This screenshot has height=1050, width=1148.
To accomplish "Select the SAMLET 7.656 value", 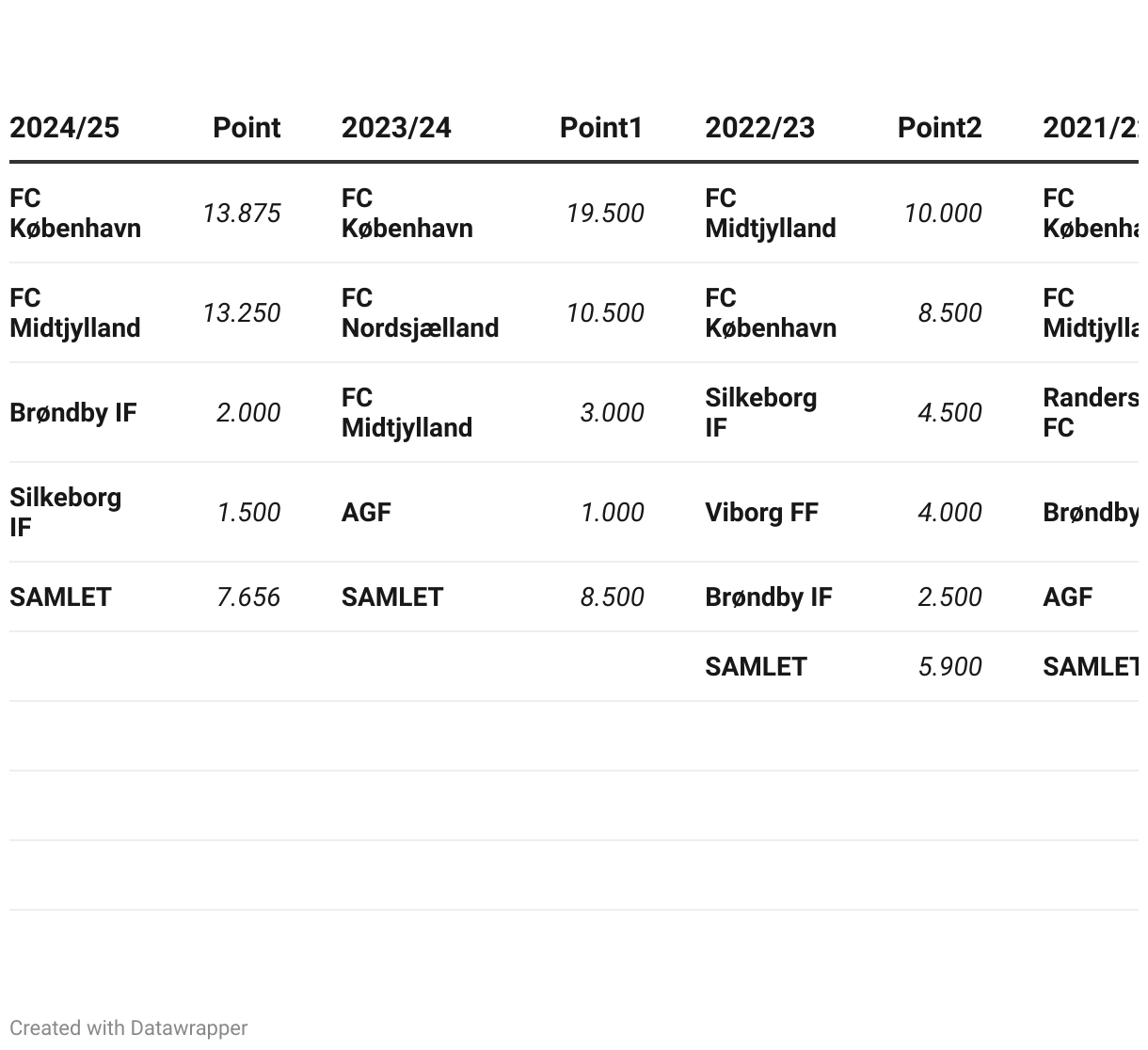I will (248, 597).
